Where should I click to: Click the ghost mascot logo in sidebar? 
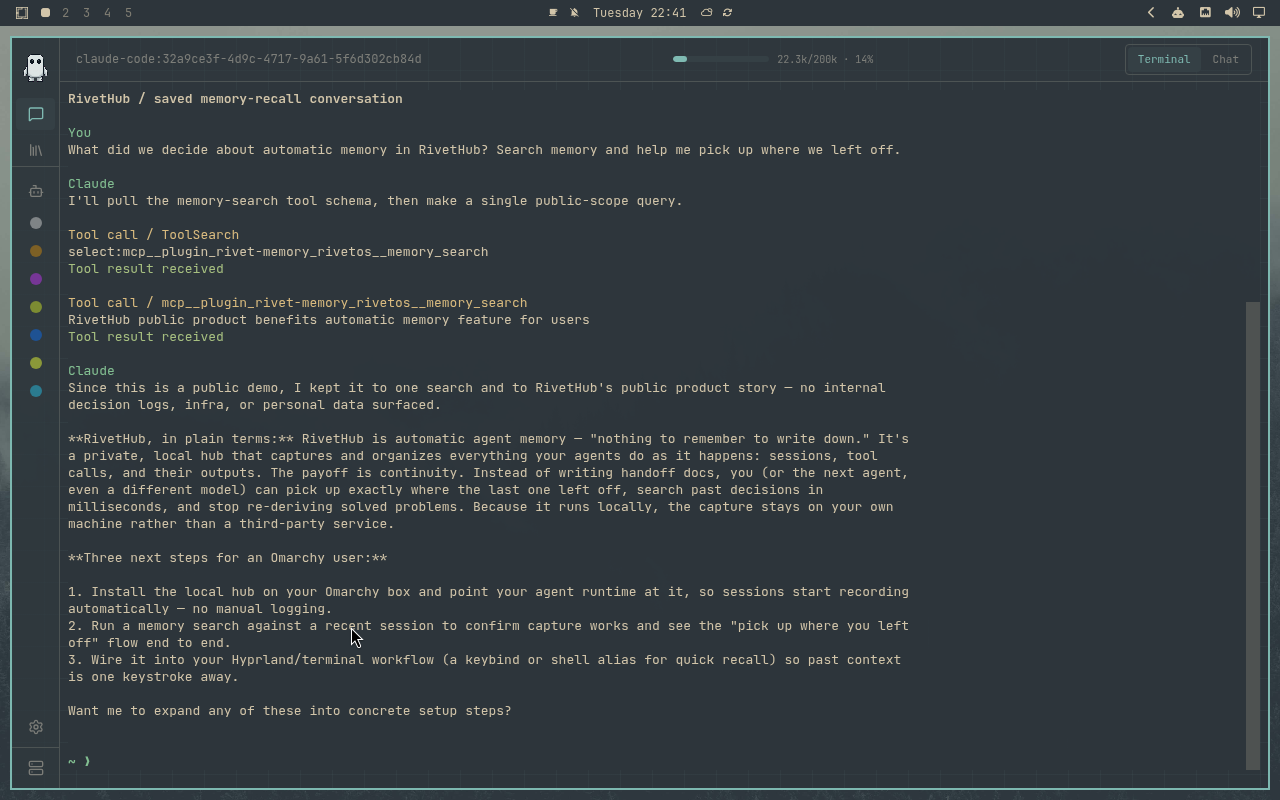(x=35, y=67)
